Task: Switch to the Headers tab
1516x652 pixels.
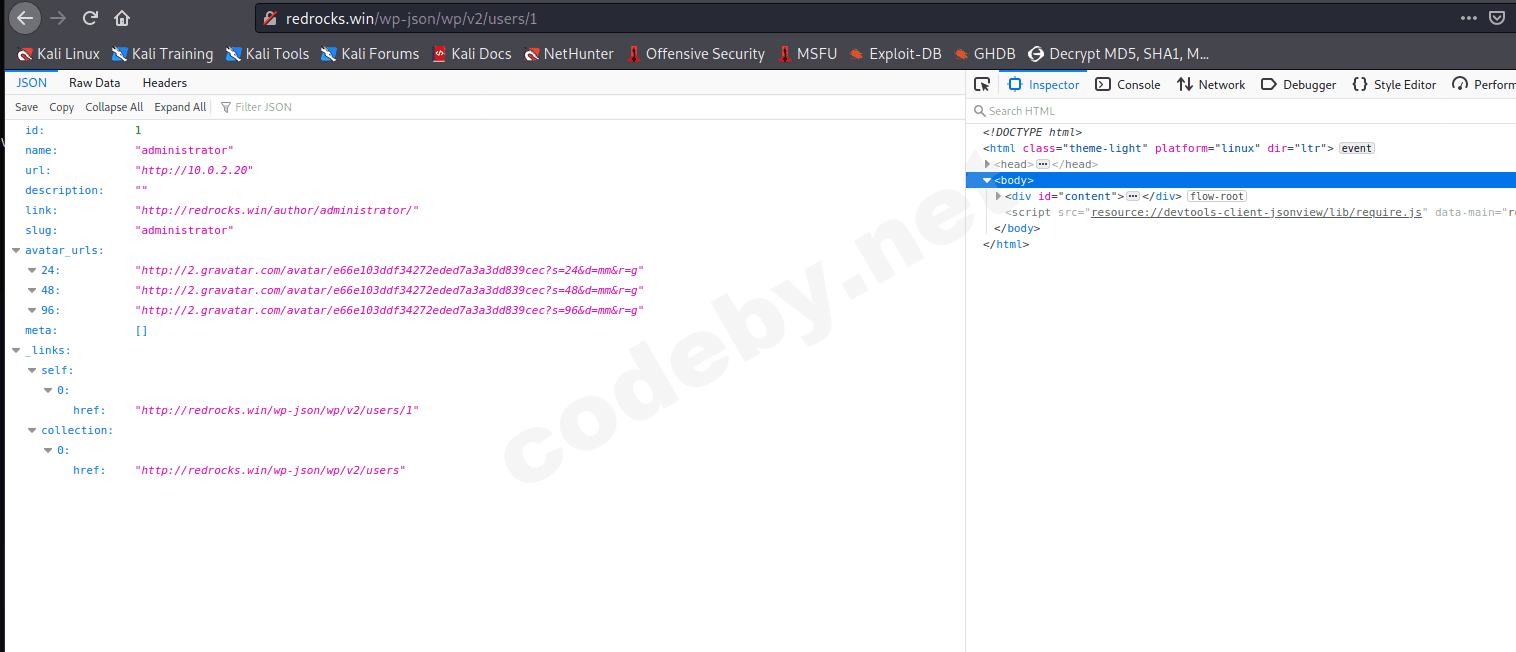Action: [x=165, y=83]
